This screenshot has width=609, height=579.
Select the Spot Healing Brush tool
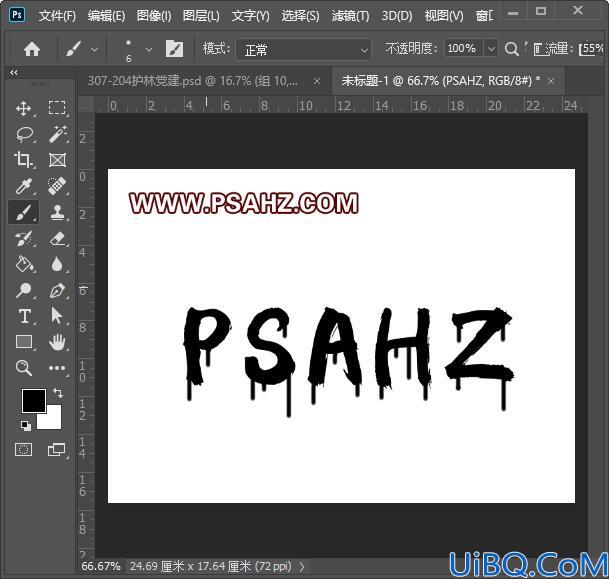[x=57, y=186]
